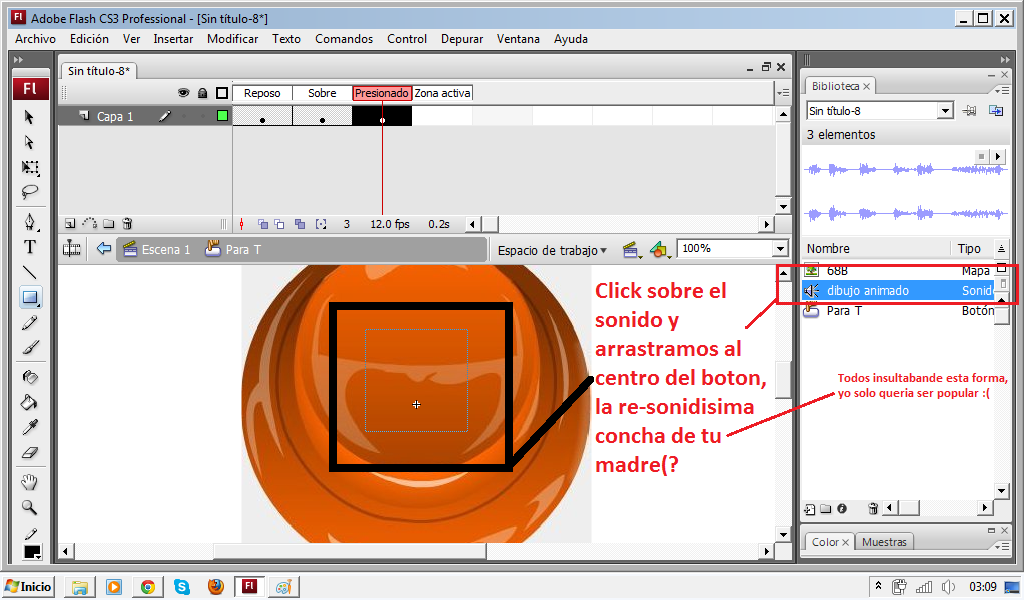Select the Eraser tool

coord(30,452)
